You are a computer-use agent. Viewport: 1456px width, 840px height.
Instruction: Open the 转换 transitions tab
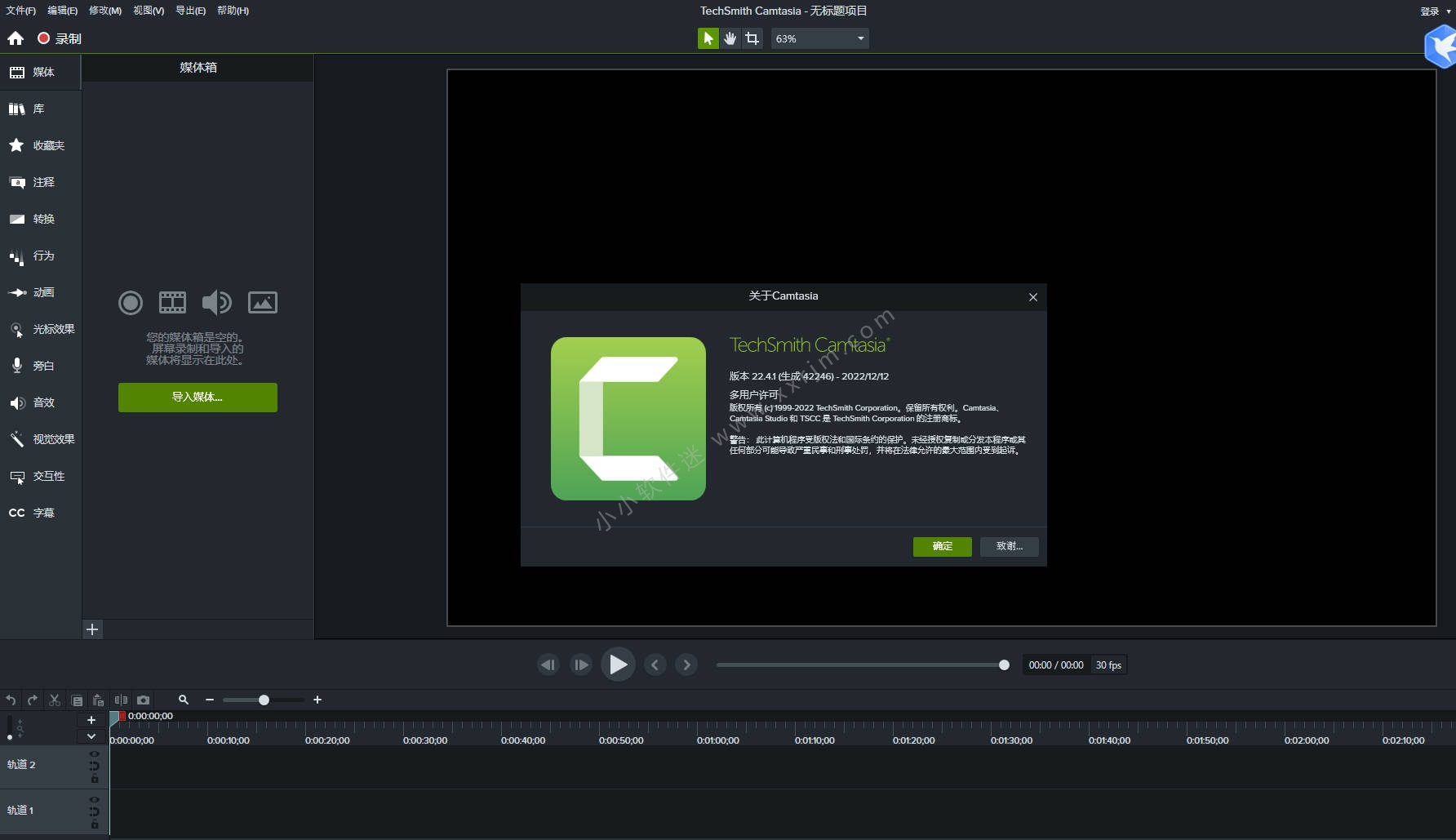(x=40, y=219)
